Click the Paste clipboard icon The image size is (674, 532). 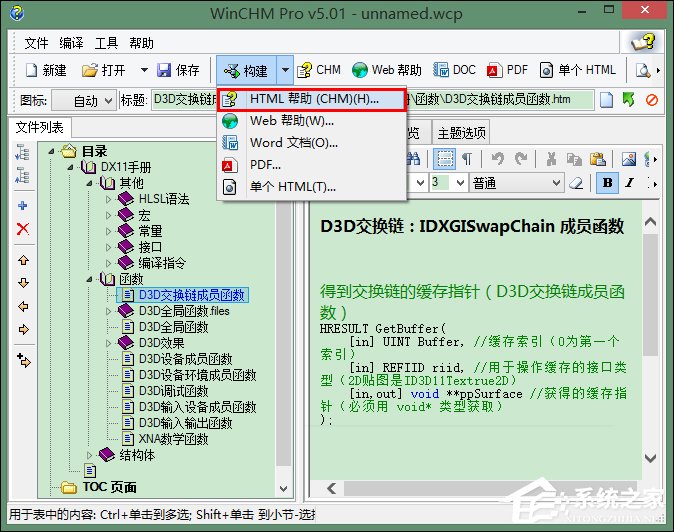(597, 159)
